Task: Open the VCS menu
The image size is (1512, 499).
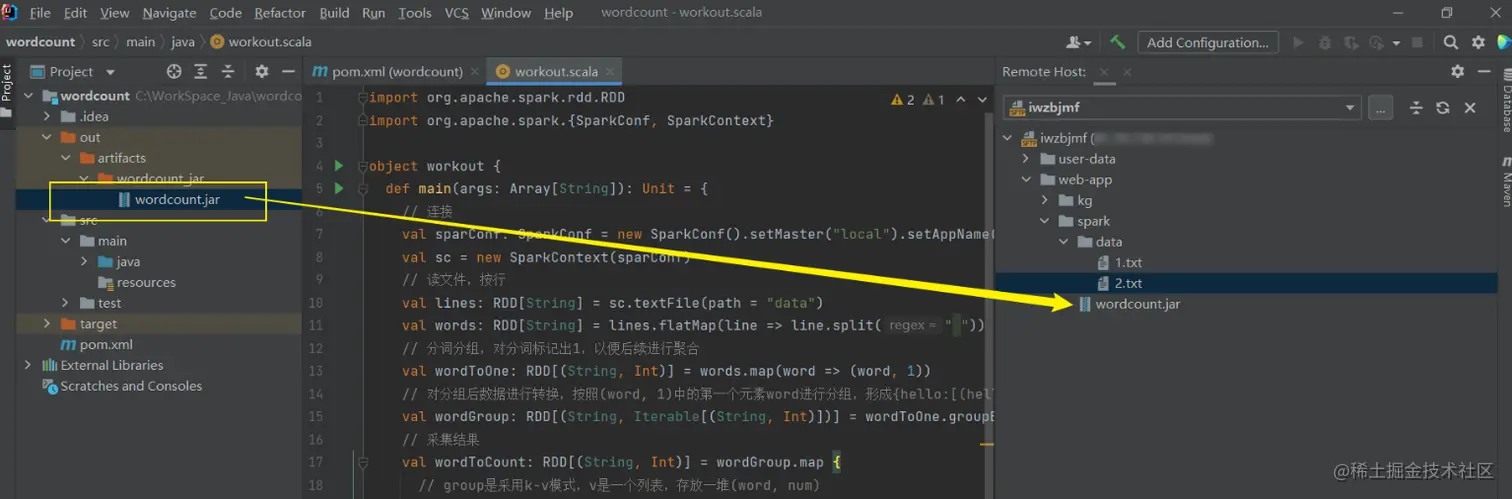Action: [x=456, y=13]
